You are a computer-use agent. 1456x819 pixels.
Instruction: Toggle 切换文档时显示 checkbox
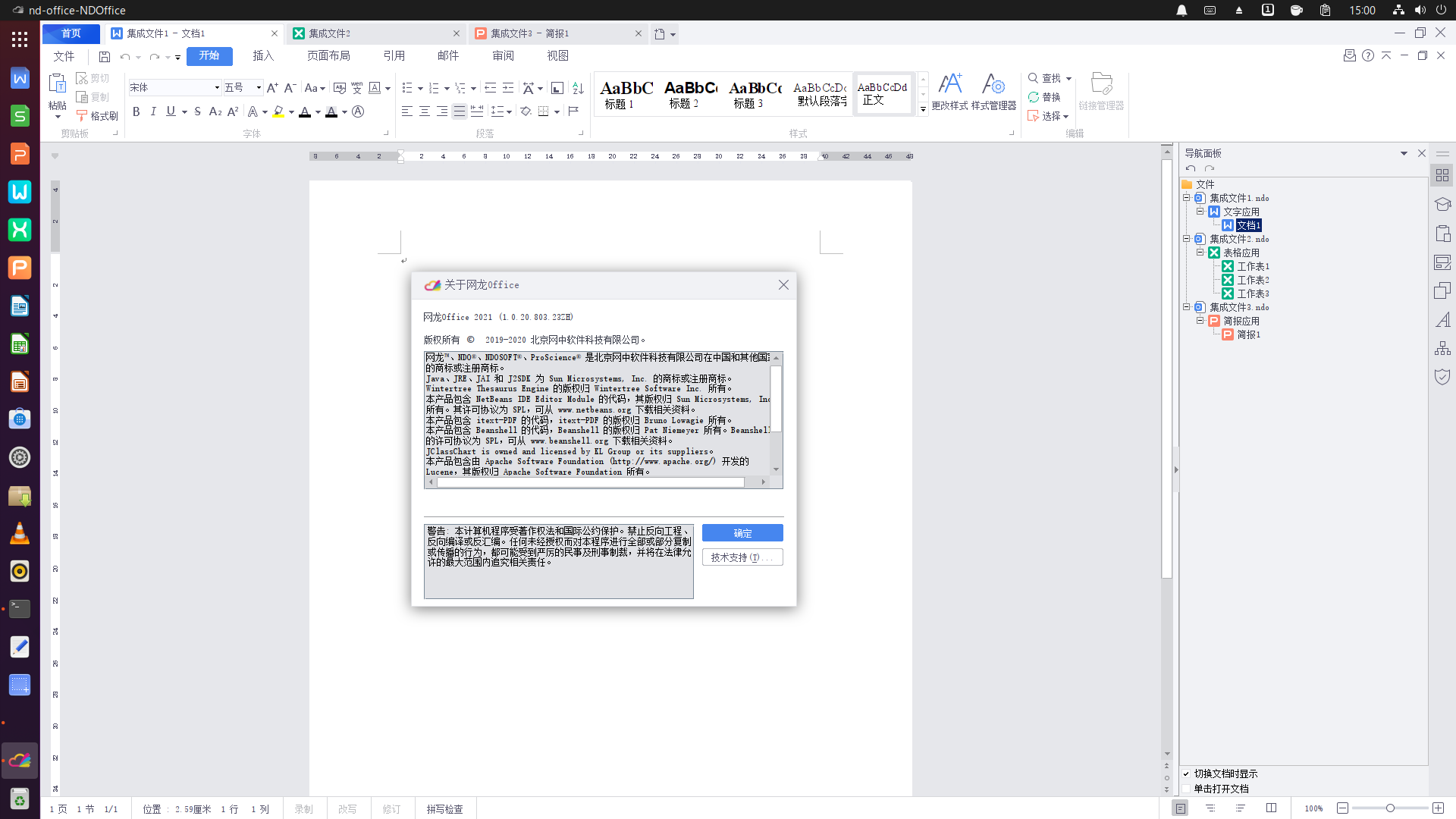[x=1187, y=774]
